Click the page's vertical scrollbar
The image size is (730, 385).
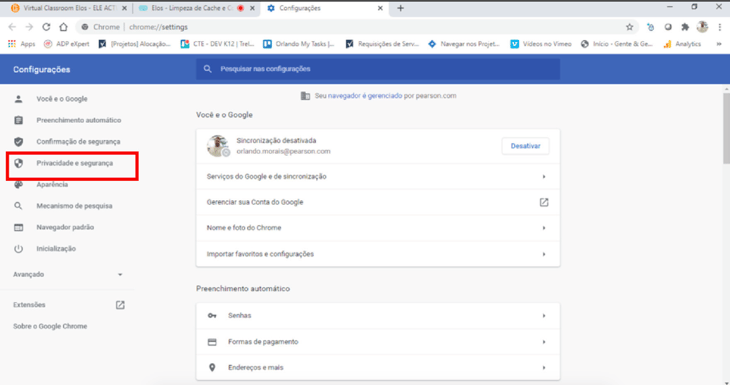tap(726, 128)
